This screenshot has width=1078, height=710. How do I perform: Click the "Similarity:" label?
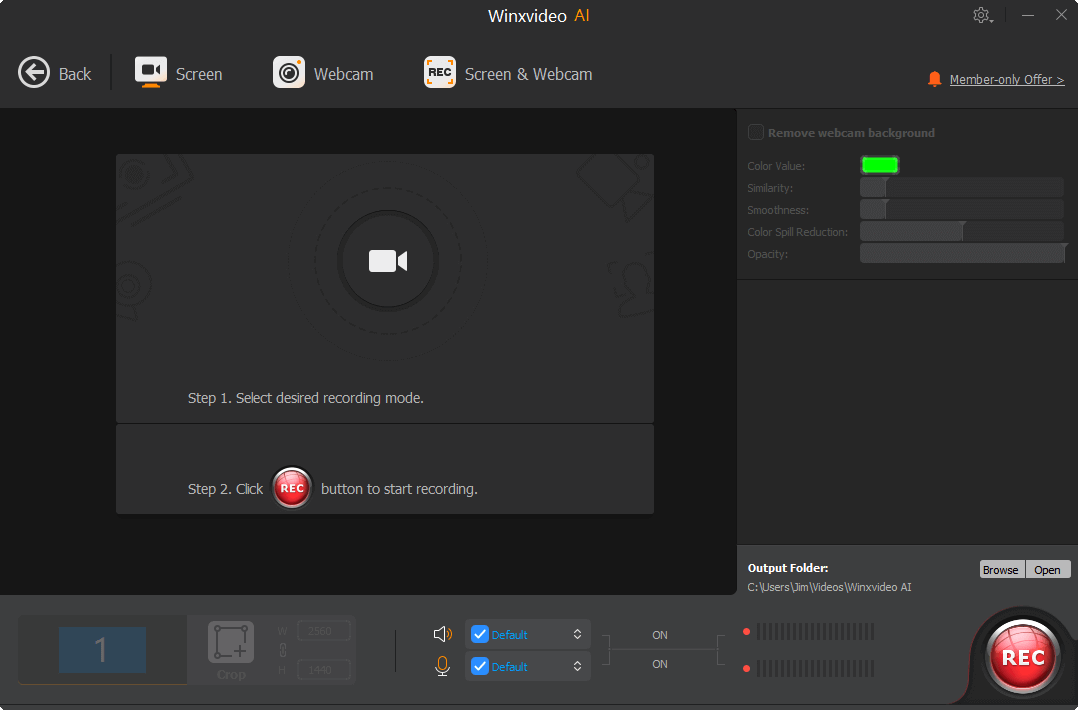tap(770, 188)
